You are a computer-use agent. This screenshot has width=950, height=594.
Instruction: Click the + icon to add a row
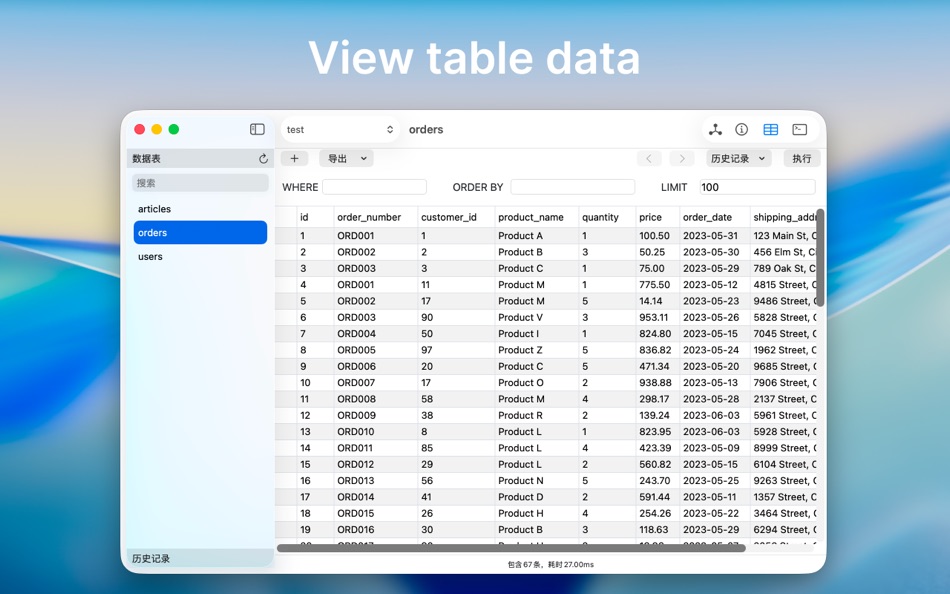[x=294, y=158]
